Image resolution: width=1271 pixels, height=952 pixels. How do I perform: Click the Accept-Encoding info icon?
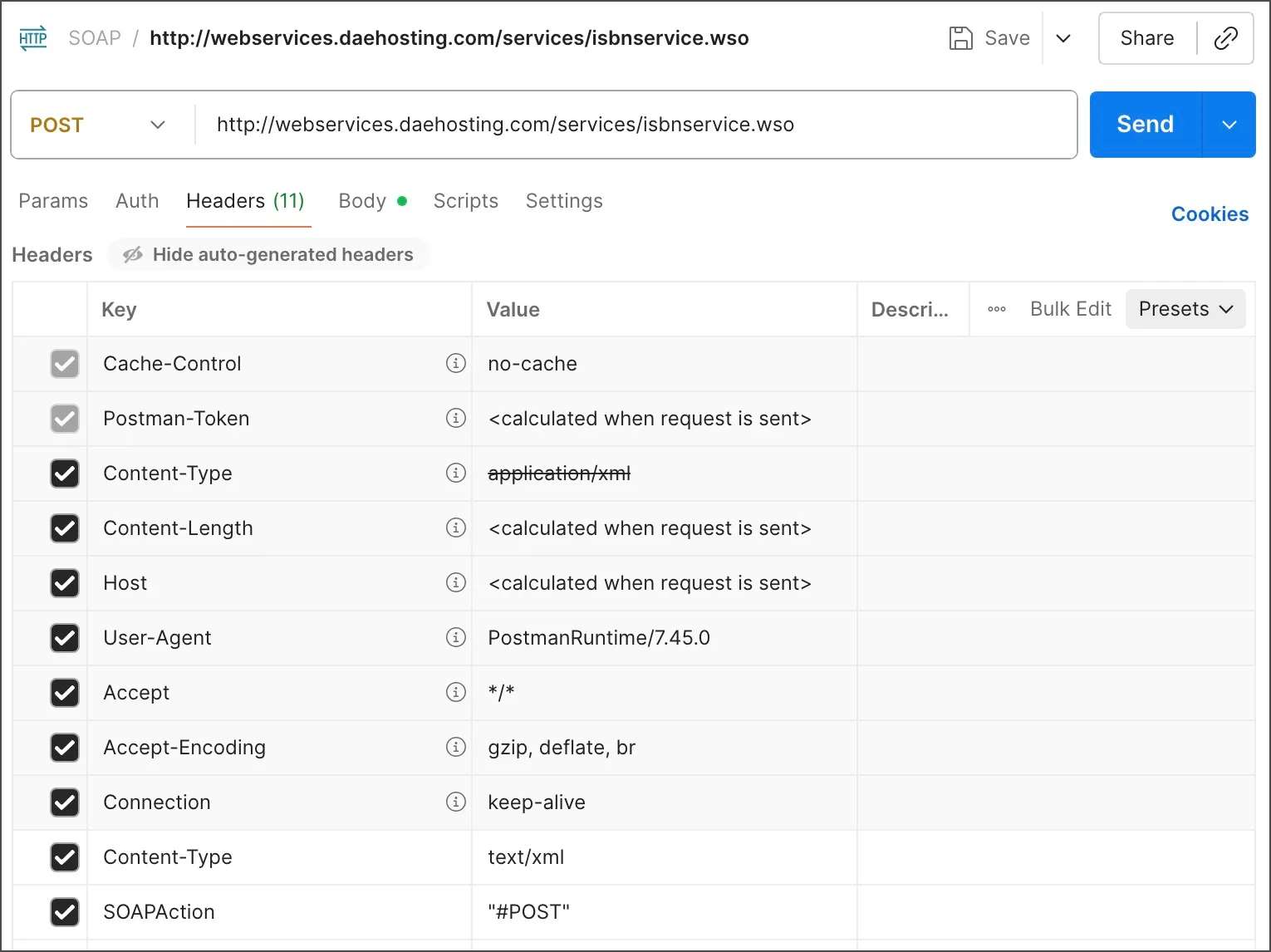(x=456, y=747)
